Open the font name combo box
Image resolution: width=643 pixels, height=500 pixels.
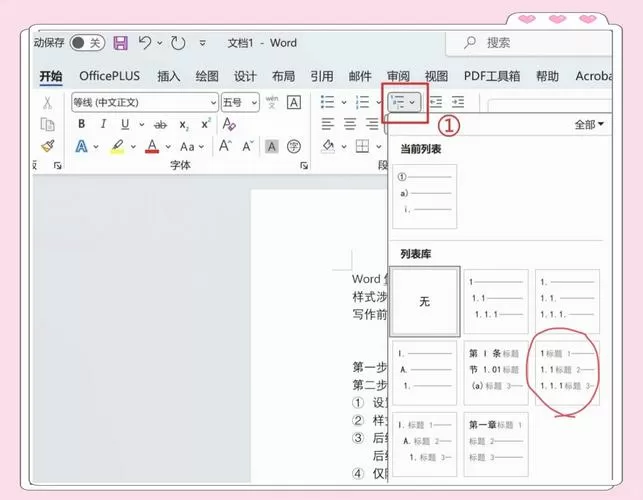tap(145, 102)
